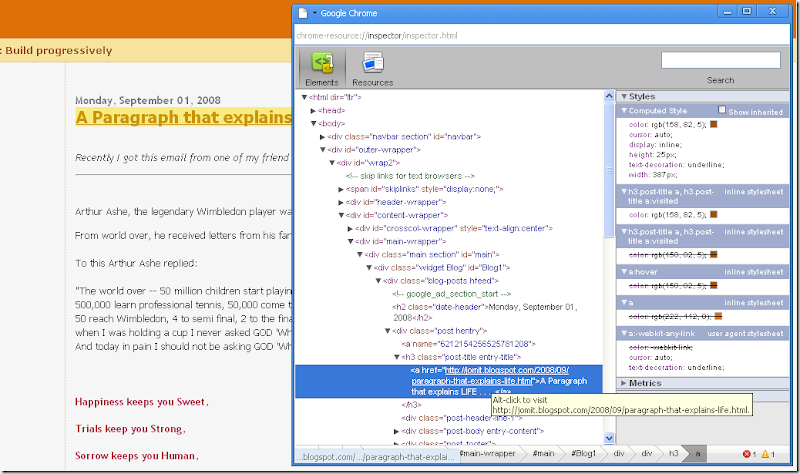Expand the head element node

pyautogui.click(x=314, y=111)
